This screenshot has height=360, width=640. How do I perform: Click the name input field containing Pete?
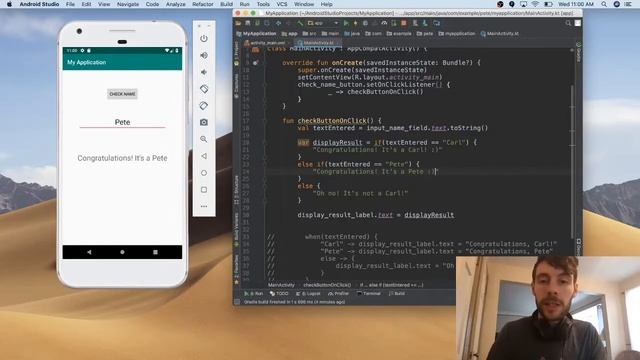pyautogui.click(x=122, y=122)
